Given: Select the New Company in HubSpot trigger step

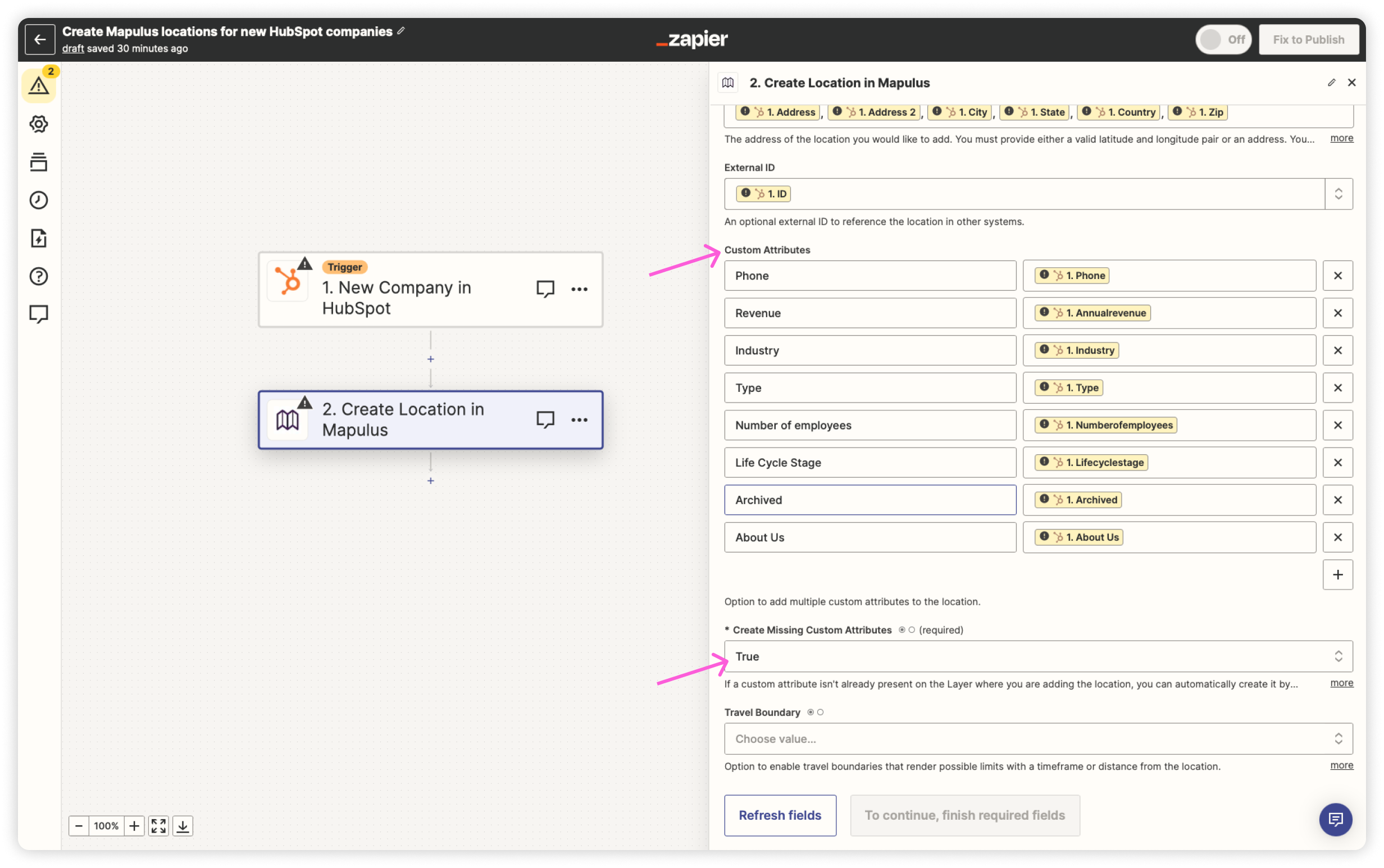Looking at the screenshot, I should (x=431, y=289).
